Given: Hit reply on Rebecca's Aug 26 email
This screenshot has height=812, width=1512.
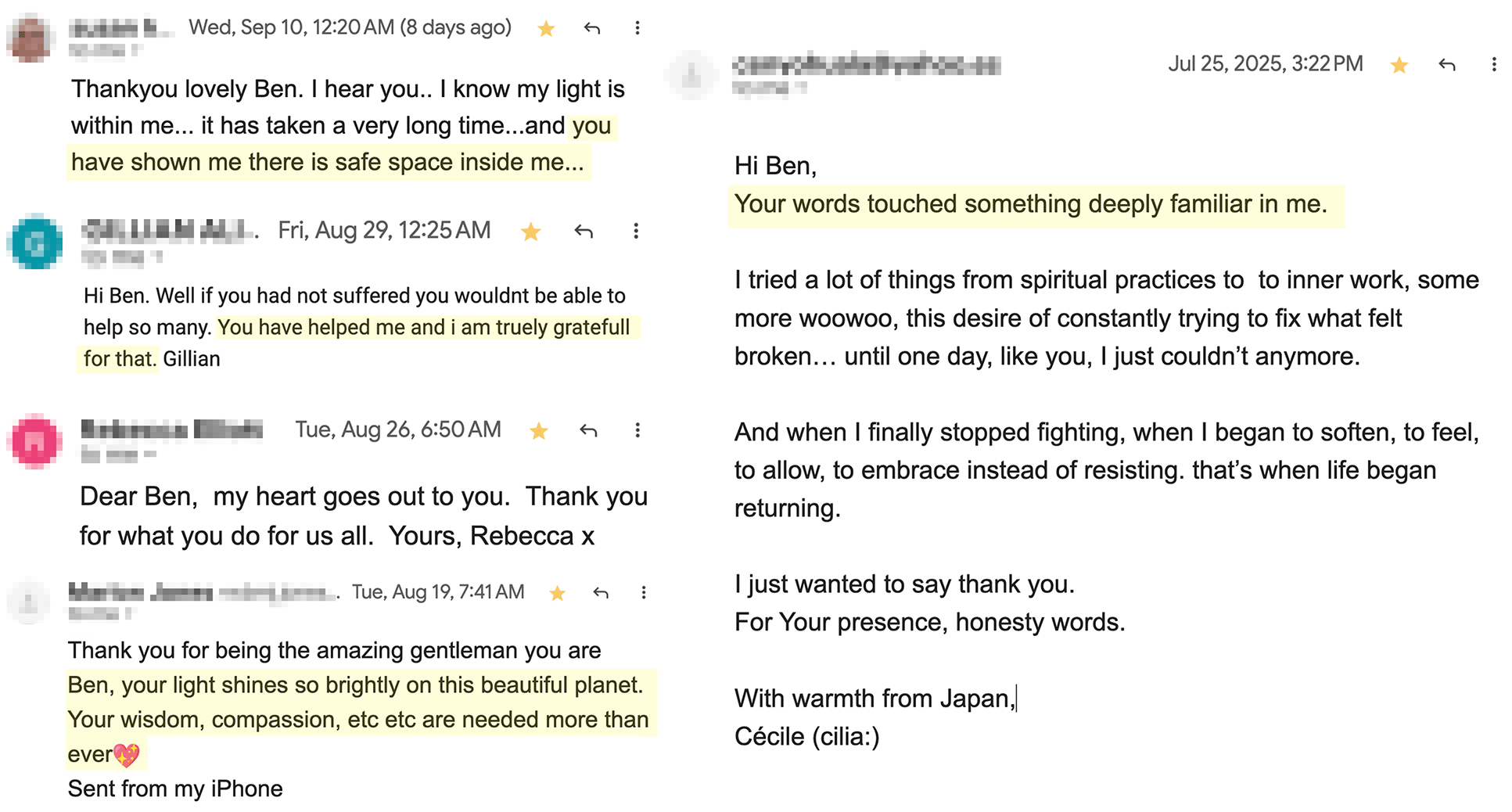Looking at the screenshot, I should coord(588,430).
